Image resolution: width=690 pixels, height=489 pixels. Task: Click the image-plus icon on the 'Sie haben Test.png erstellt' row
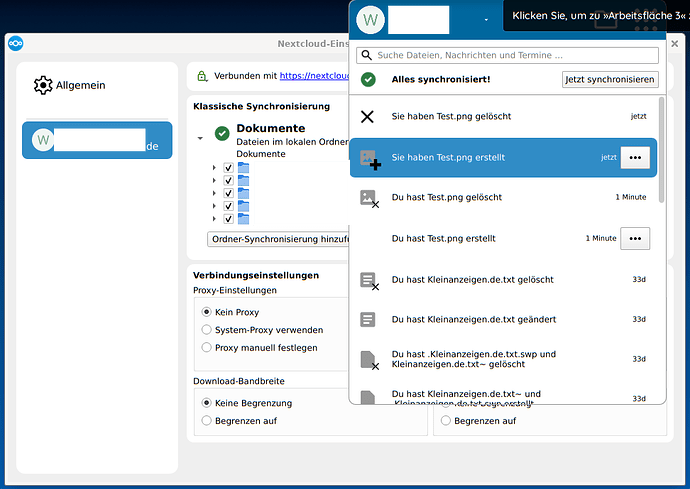[x=370, y=159]
